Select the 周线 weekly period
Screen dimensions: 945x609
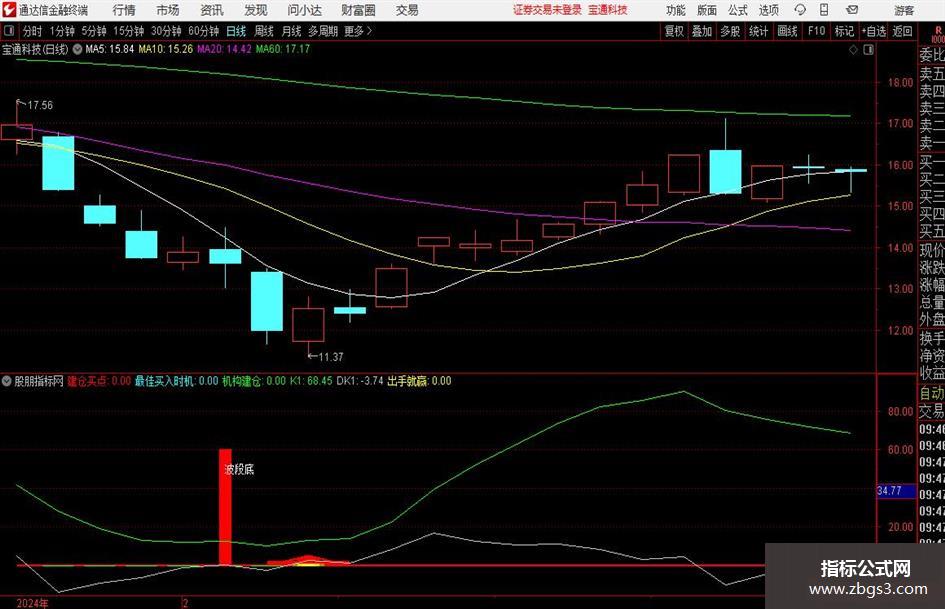tap(263, 31)
